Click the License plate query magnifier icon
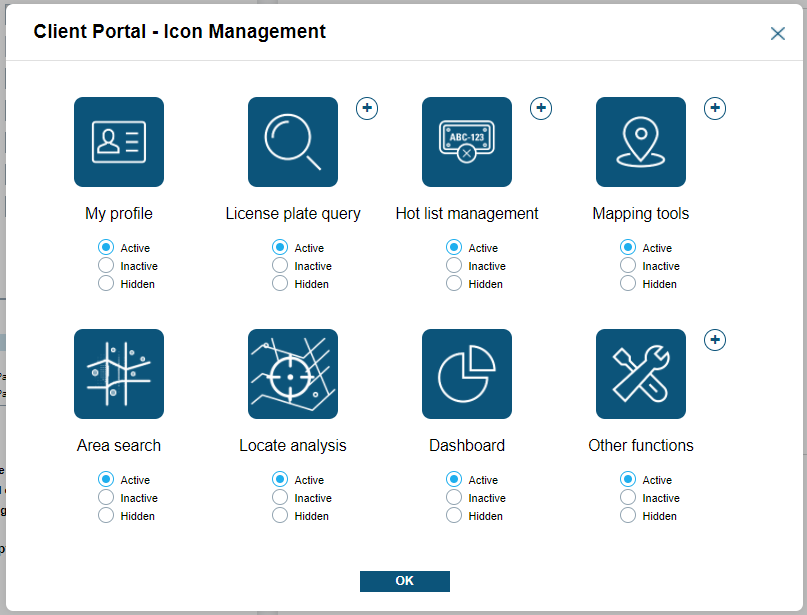Viewport: 807px width, 615px height. [293, 142]
